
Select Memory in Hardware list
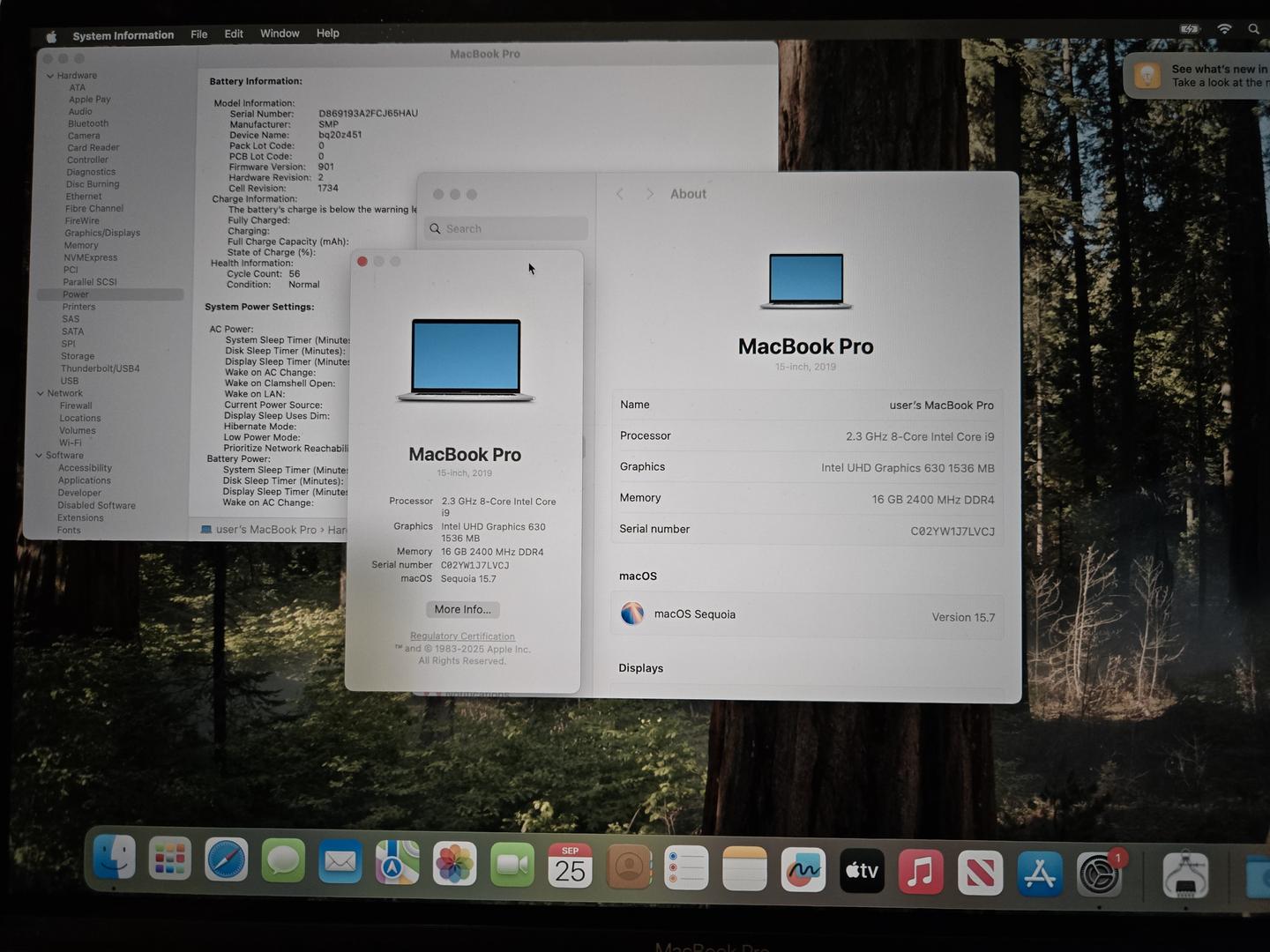[81, 245]
